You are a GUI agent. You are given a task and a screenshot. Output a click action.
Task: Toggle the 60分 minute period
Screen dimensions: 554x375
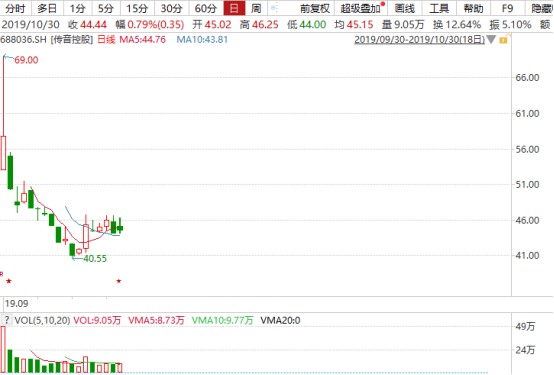[x=206, y=8]
